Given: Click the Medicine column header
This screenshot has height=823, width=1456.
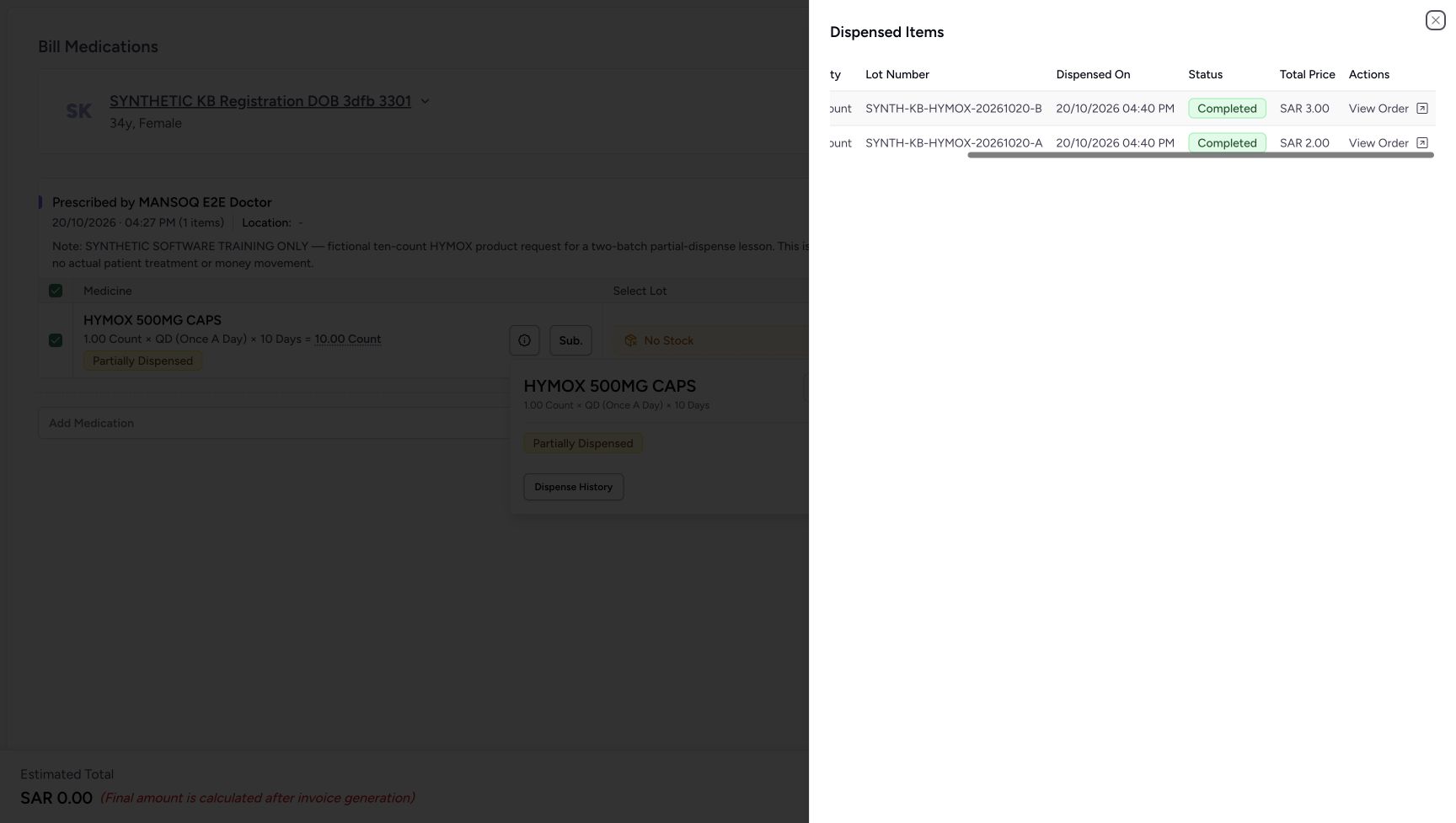Looking at the screenshot, I should tap(107, 291).
